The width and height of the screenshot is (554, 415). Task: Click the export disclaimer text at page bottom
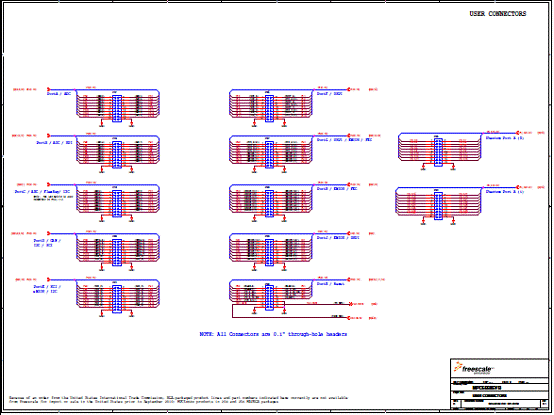coord(178,399)
